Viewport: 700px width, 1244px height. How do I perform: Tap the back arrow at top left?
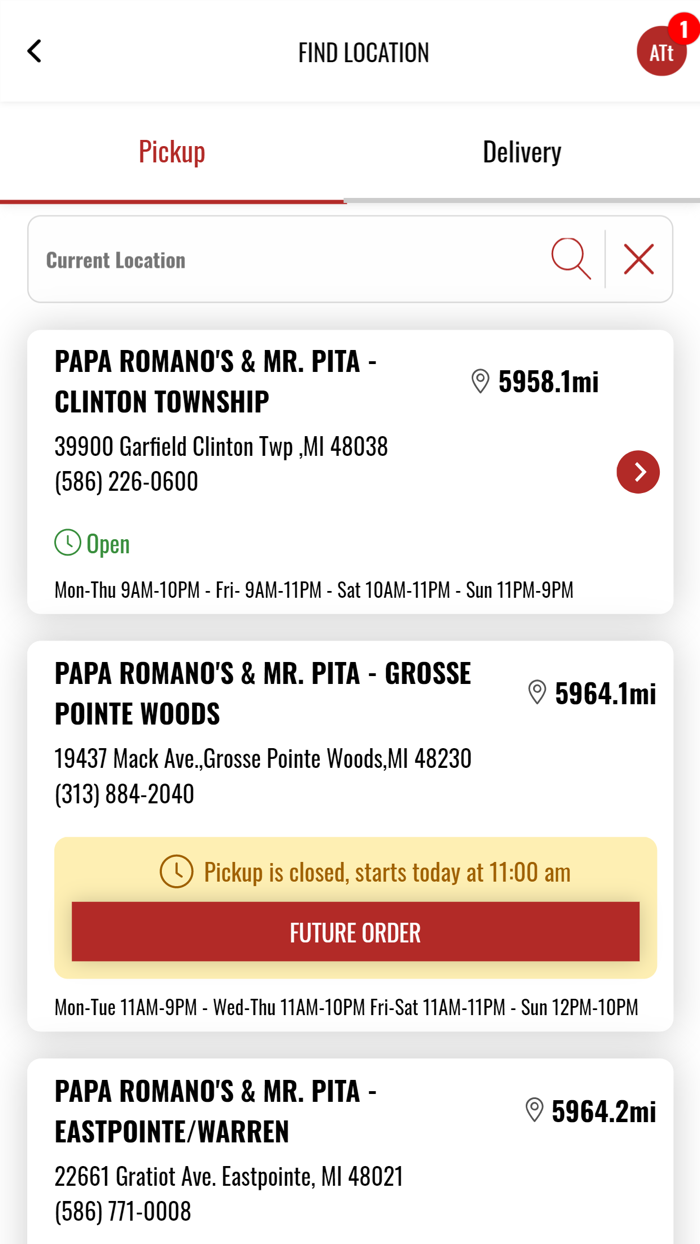point(34,50)
